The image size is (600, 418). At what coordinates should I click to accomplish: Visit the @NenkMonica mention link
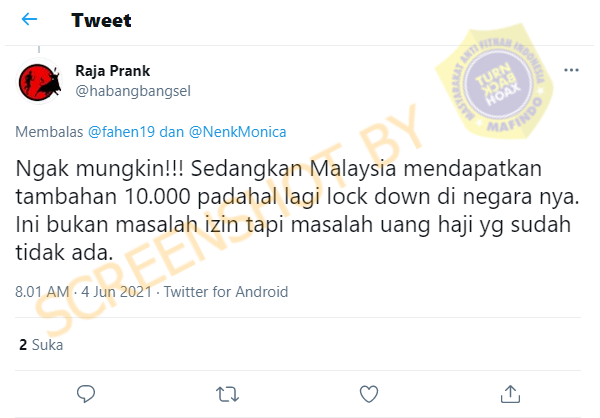[x=238, y=132]
